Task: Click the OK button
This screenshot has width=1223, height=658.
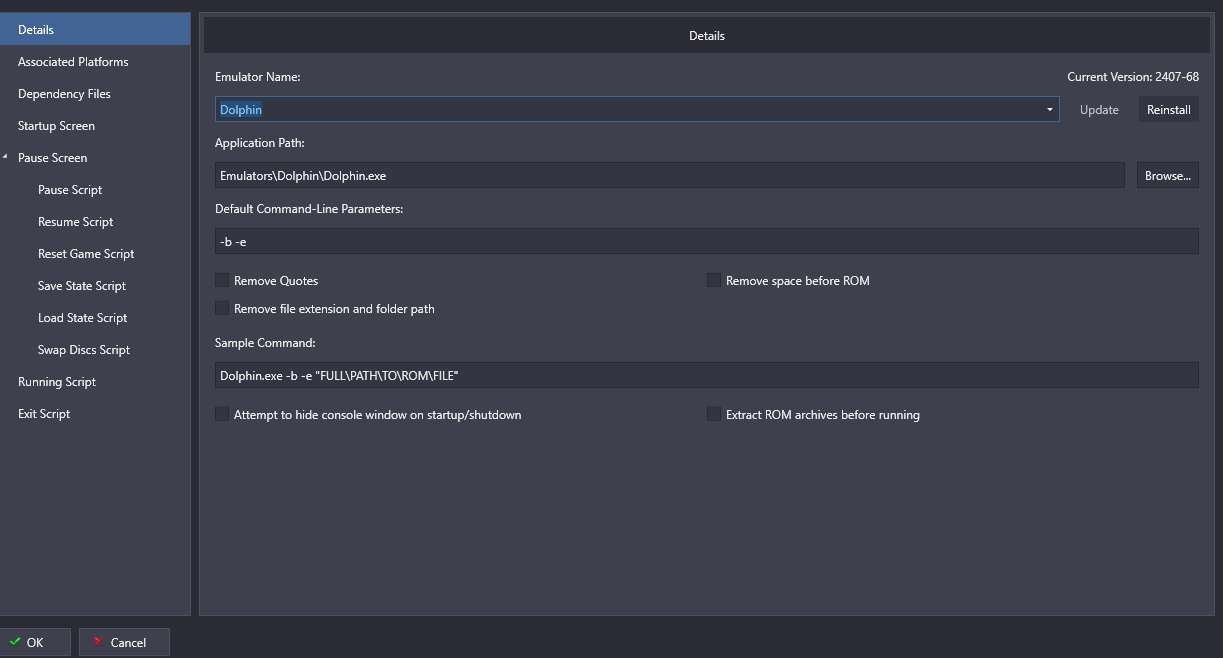Action: [35, 642]
